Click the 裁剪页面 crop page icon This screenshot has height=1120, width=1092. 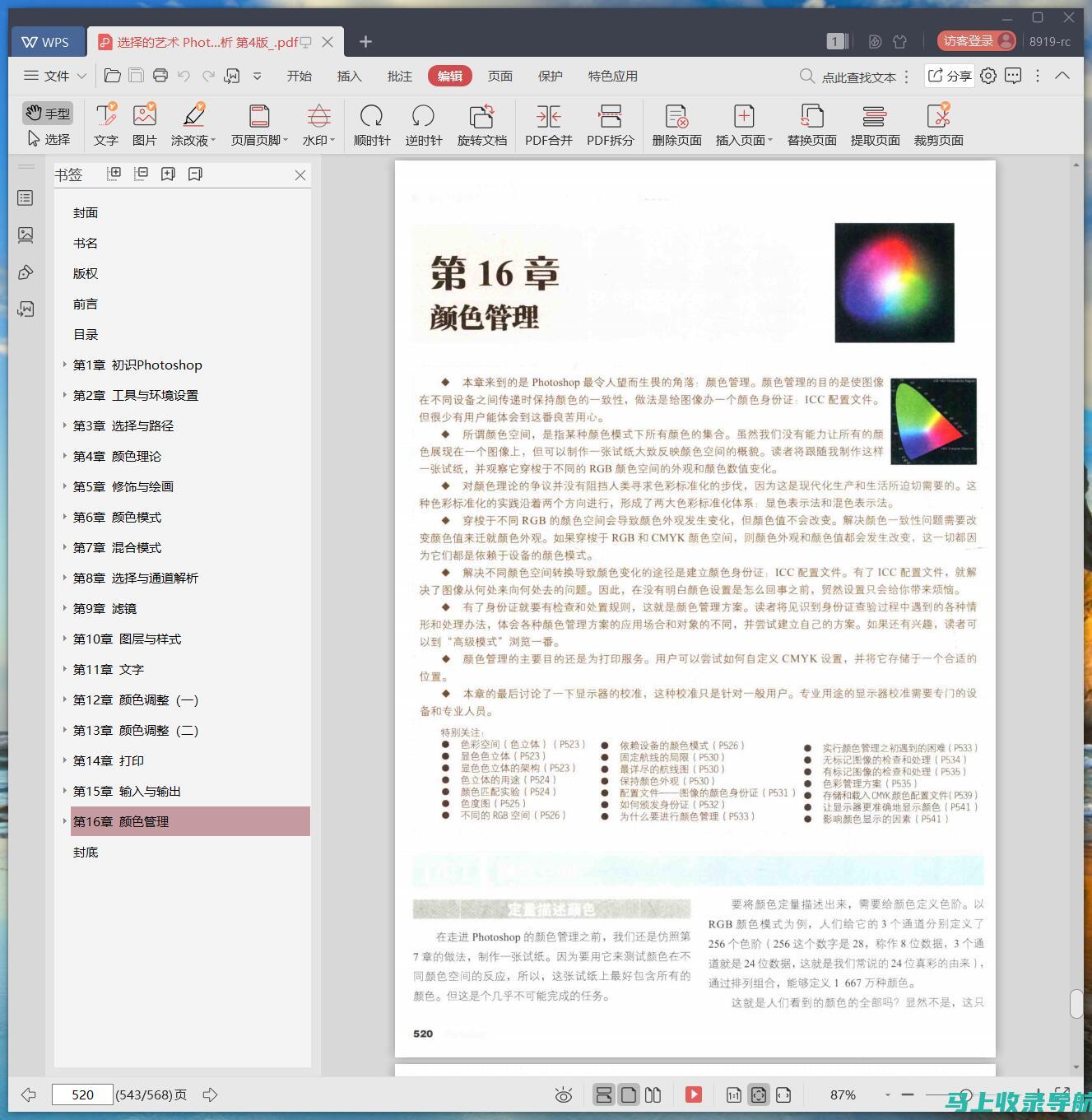939,116
